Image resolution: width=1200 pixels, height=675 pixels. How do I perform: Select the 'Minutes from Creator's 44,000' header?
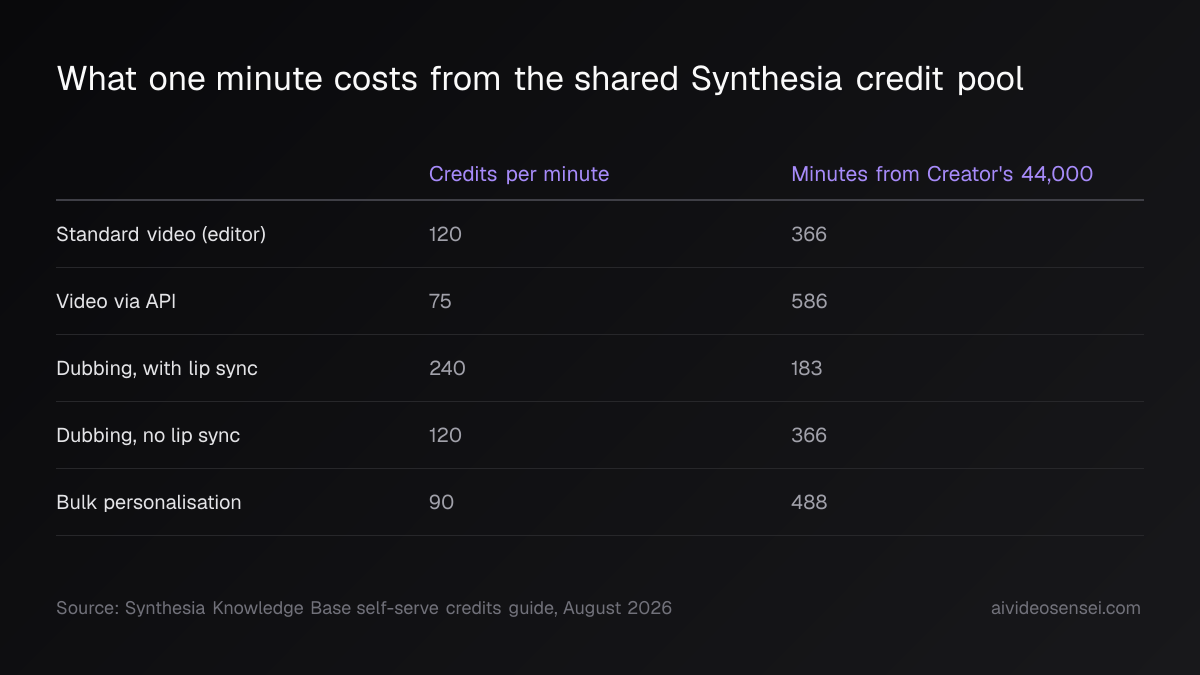point(942,174)
